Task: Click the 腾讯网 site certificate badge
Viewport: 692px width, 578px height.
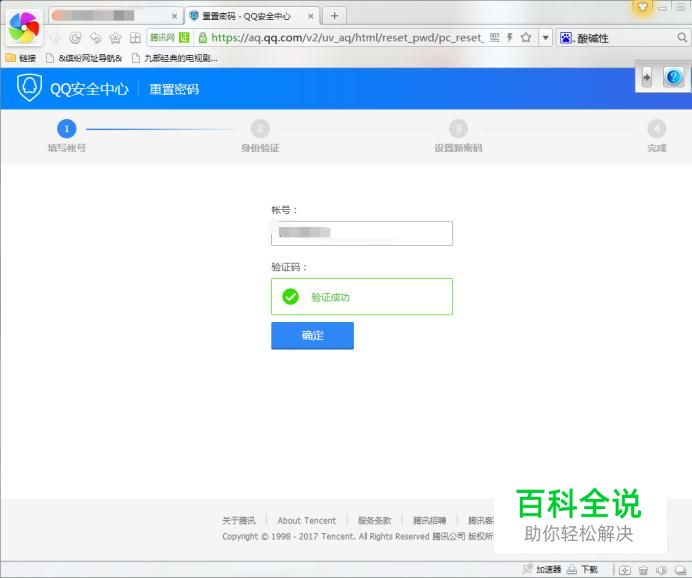Action: 169,38
